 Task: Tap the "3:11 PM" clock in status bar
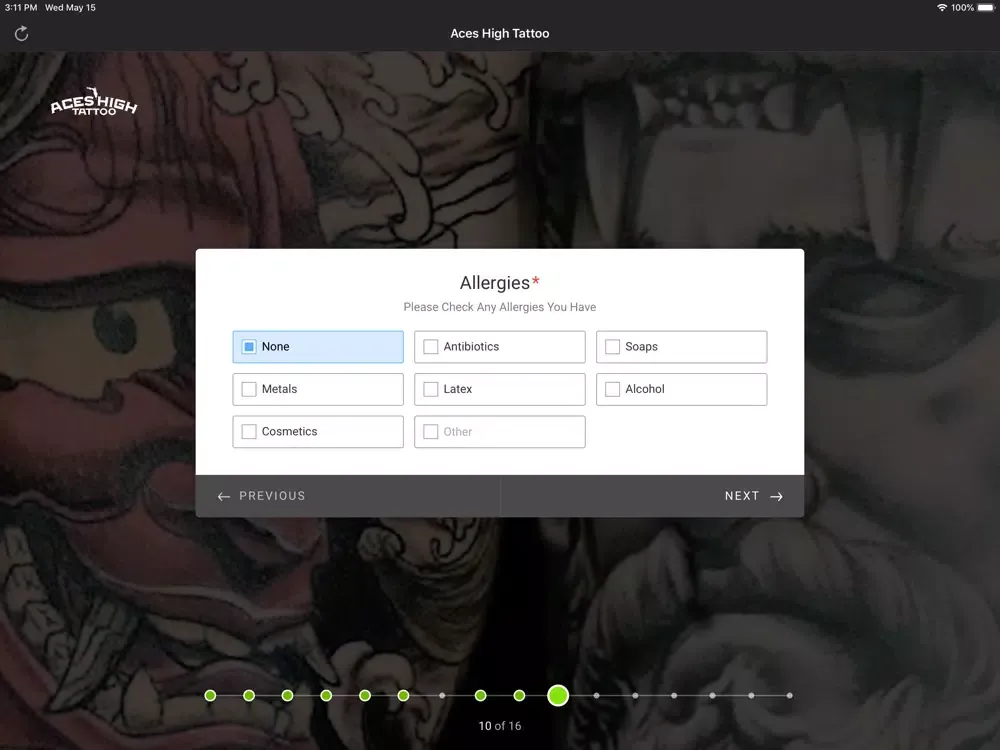click(21, 8)
